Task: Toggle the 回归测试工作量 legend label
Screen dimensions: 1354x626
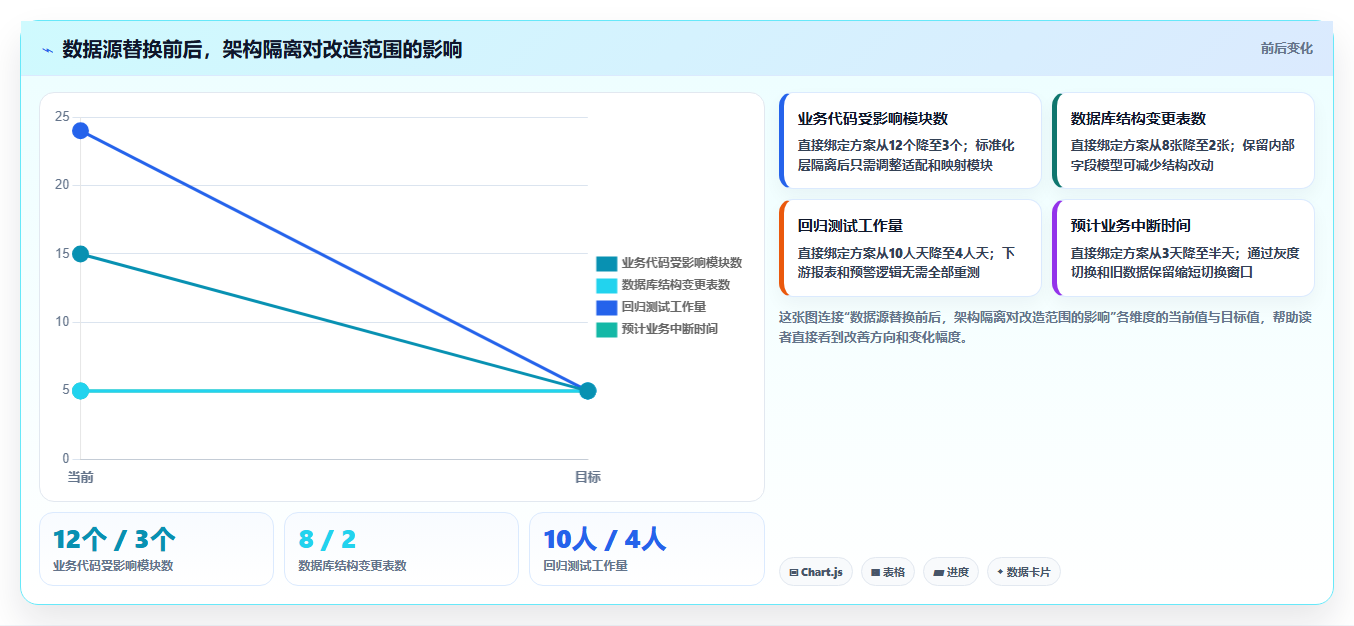Action: point(663,307)
